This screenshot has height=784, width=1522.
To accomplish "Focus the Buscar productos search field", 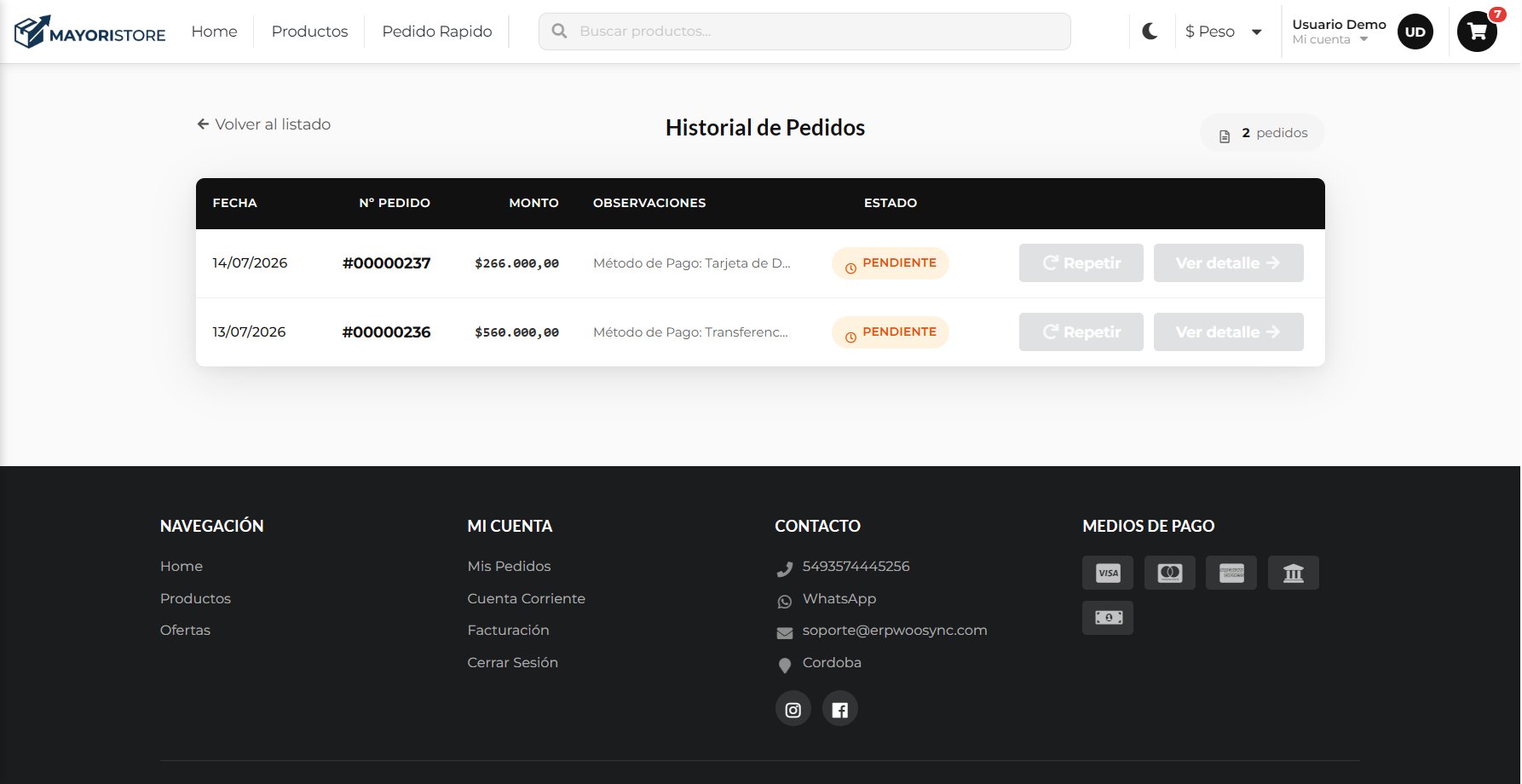I will pyautogui.click(x=804, y=32).
